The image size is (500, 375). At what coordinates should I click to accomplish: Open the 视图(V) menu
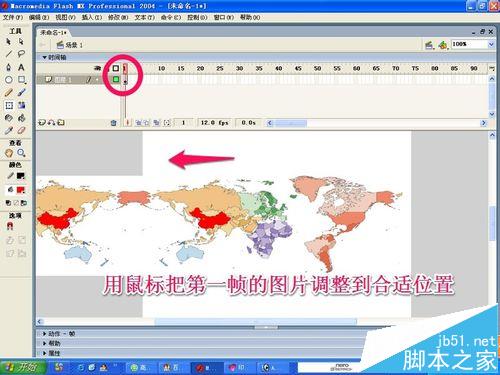click(65, 17)
